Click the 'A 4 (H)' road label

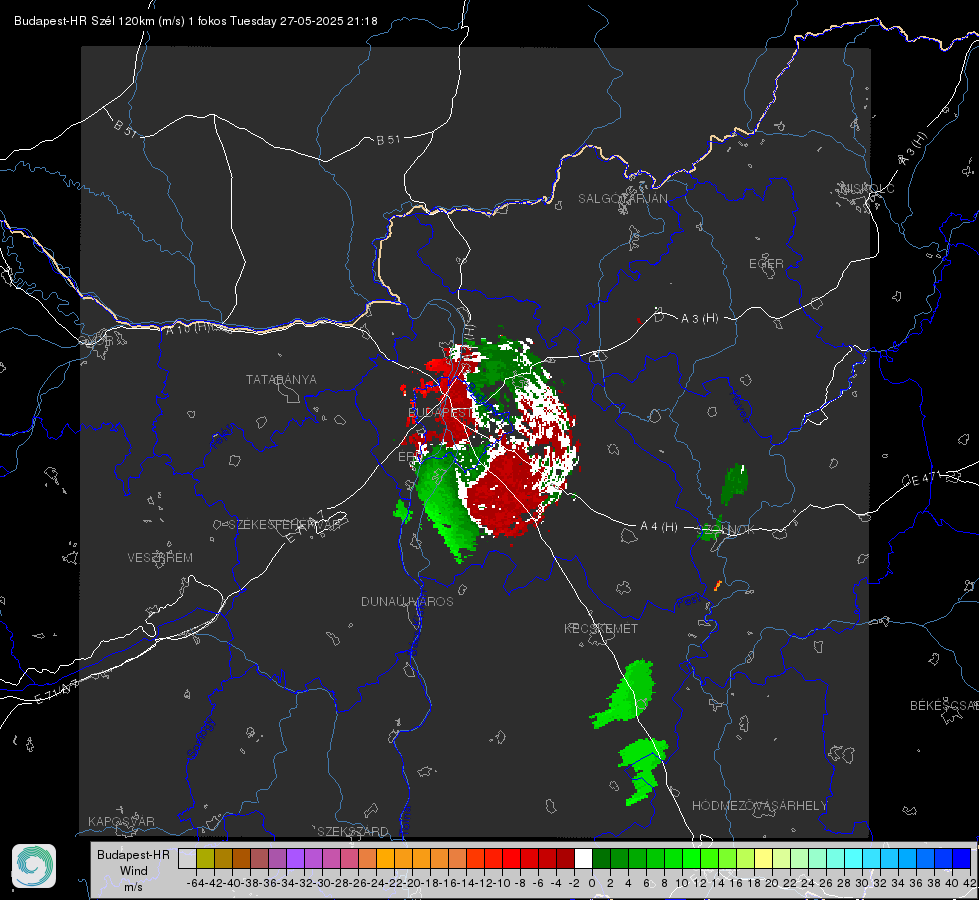[659, 527]
